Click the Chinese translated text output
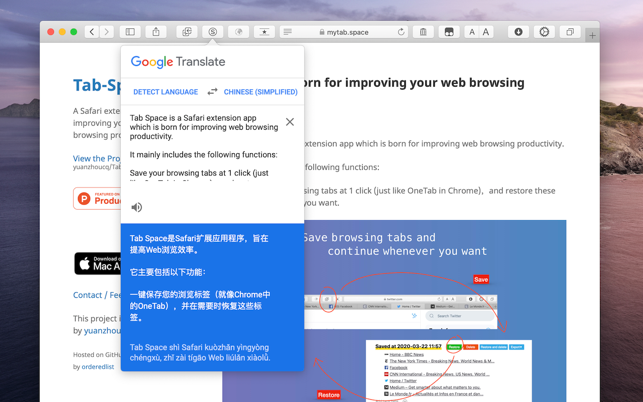The width and height of the screenshot is (643, 402). 201,277
